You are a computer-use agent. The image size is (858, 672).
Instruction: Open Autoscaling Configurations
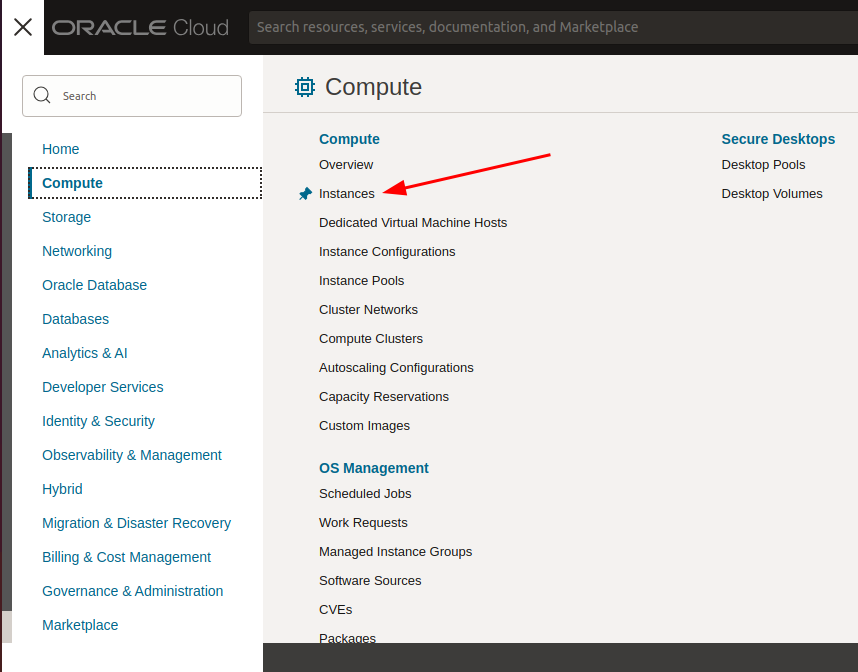[396, 368]
